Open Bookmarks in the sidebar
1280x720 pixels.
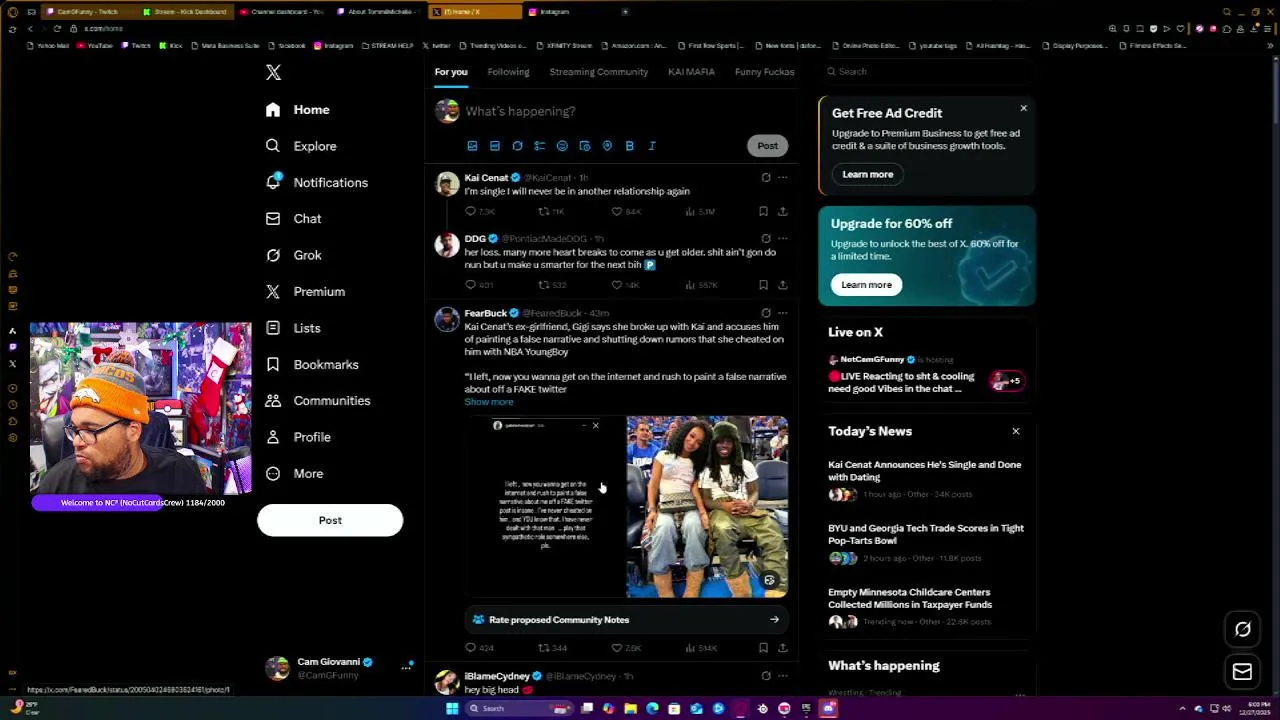pyautogui.click(x=312, y=365)
